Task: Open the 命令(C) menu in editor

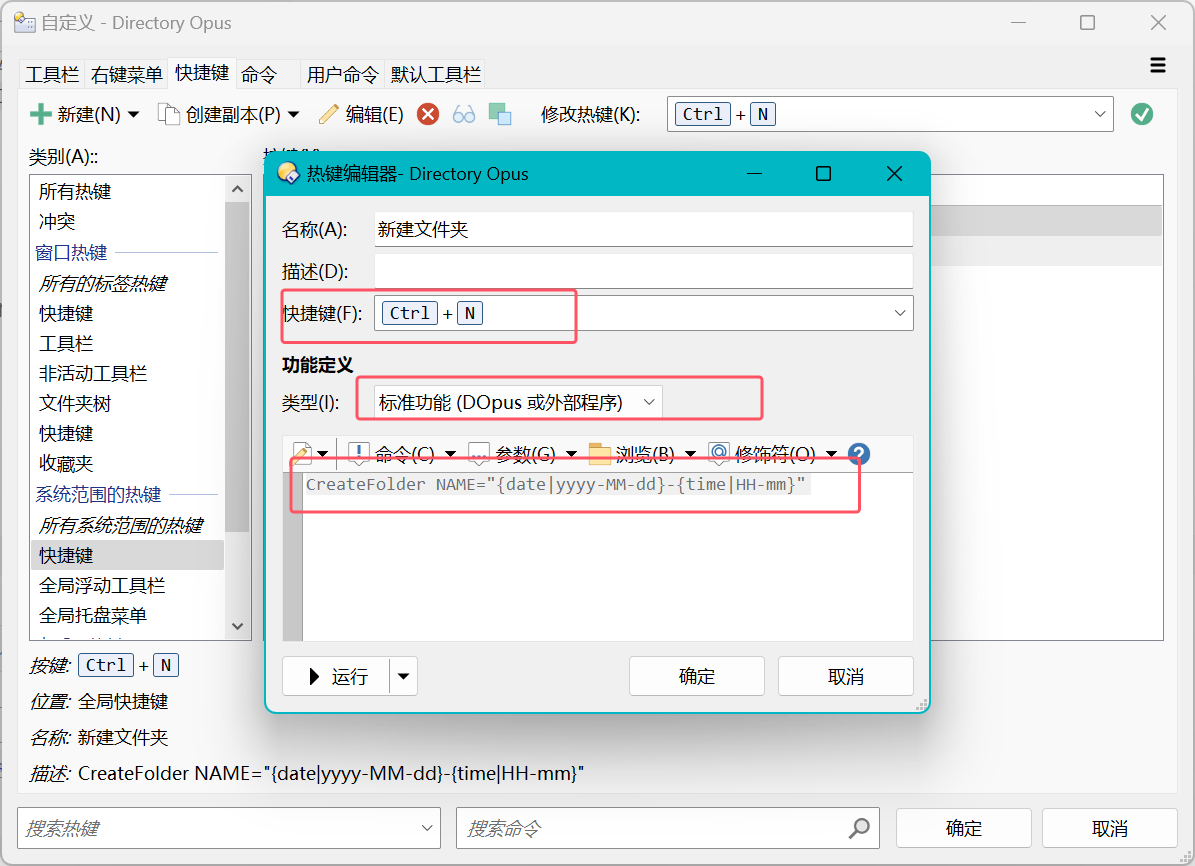Action: click(402, 454)
